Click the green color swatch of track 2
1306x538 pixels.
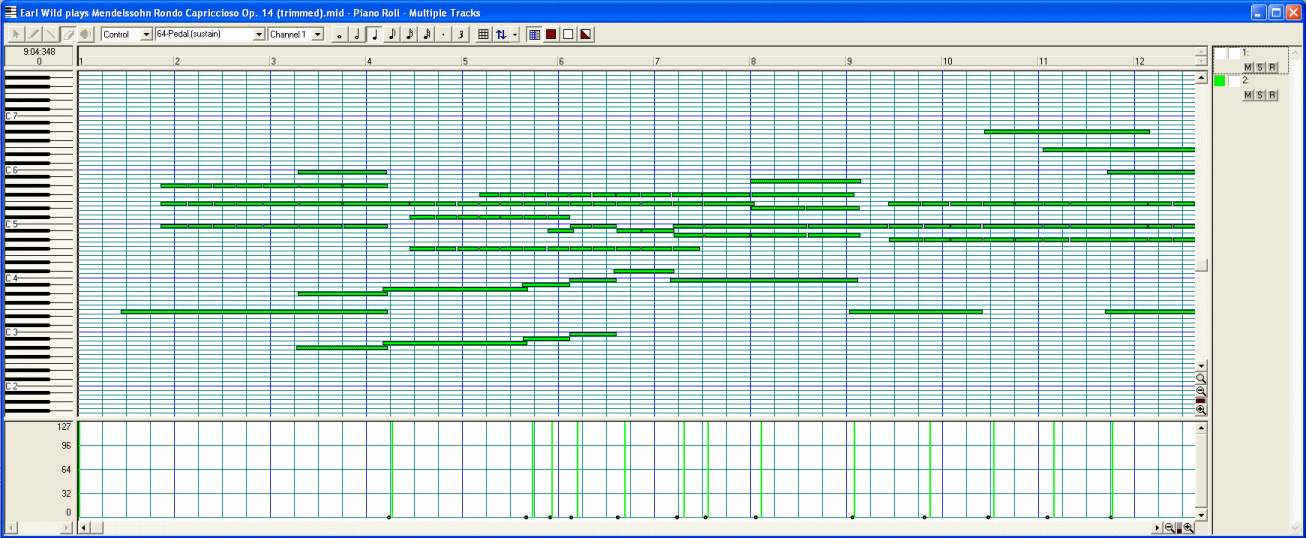click(1220, 81)
